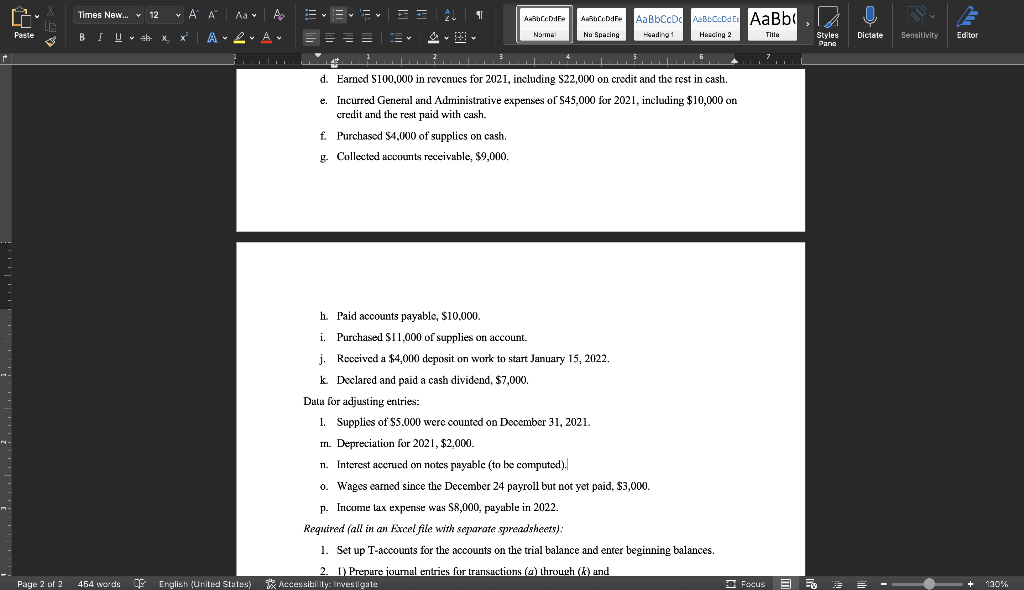Expand the bullet list options arrow
1024x590 pixels.
tap(322, 14)
